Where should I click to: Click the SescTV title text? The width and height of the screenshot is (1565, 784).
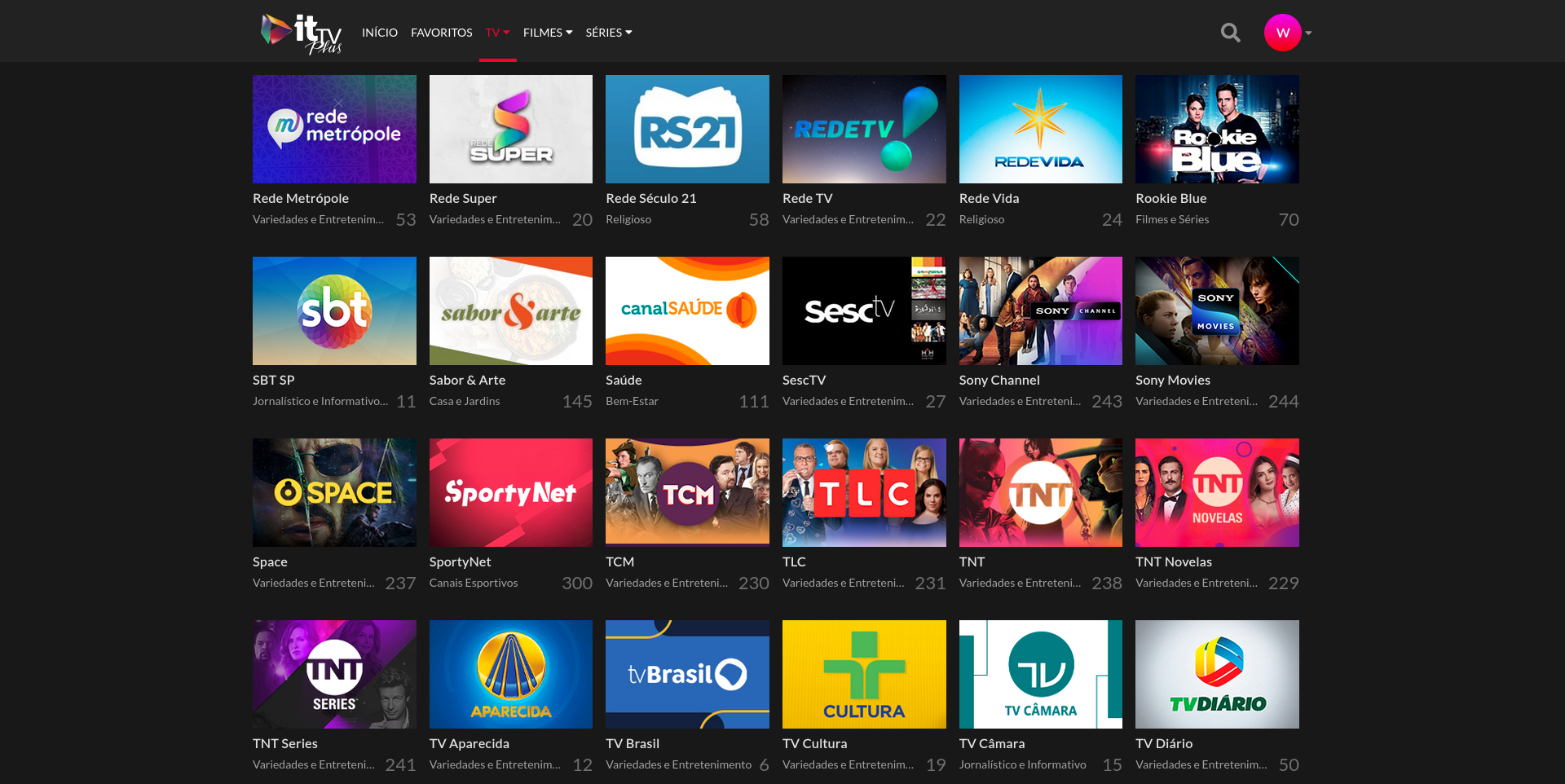[805, 380]
